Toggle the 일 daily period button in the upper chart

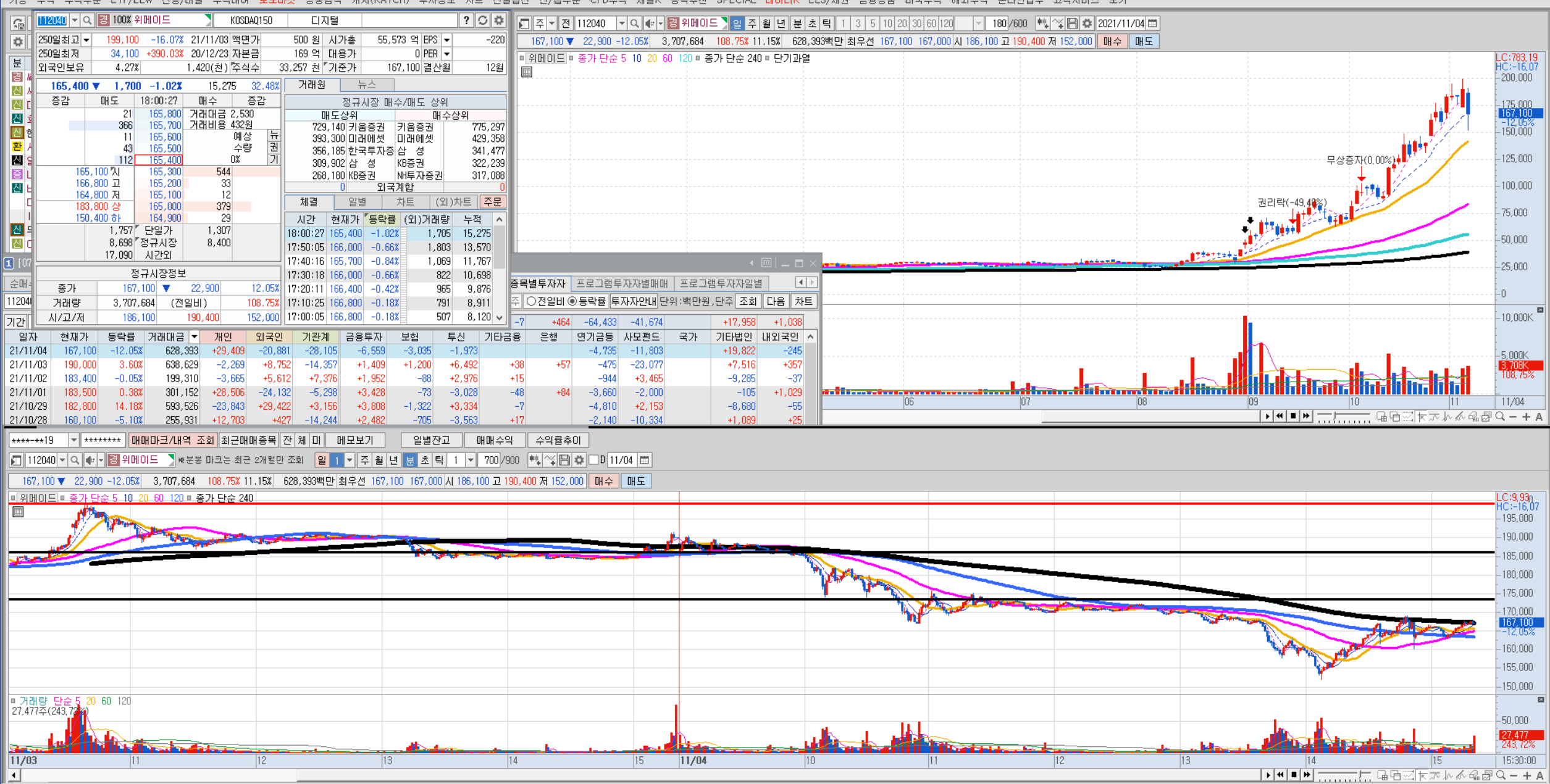click(737, 23)
